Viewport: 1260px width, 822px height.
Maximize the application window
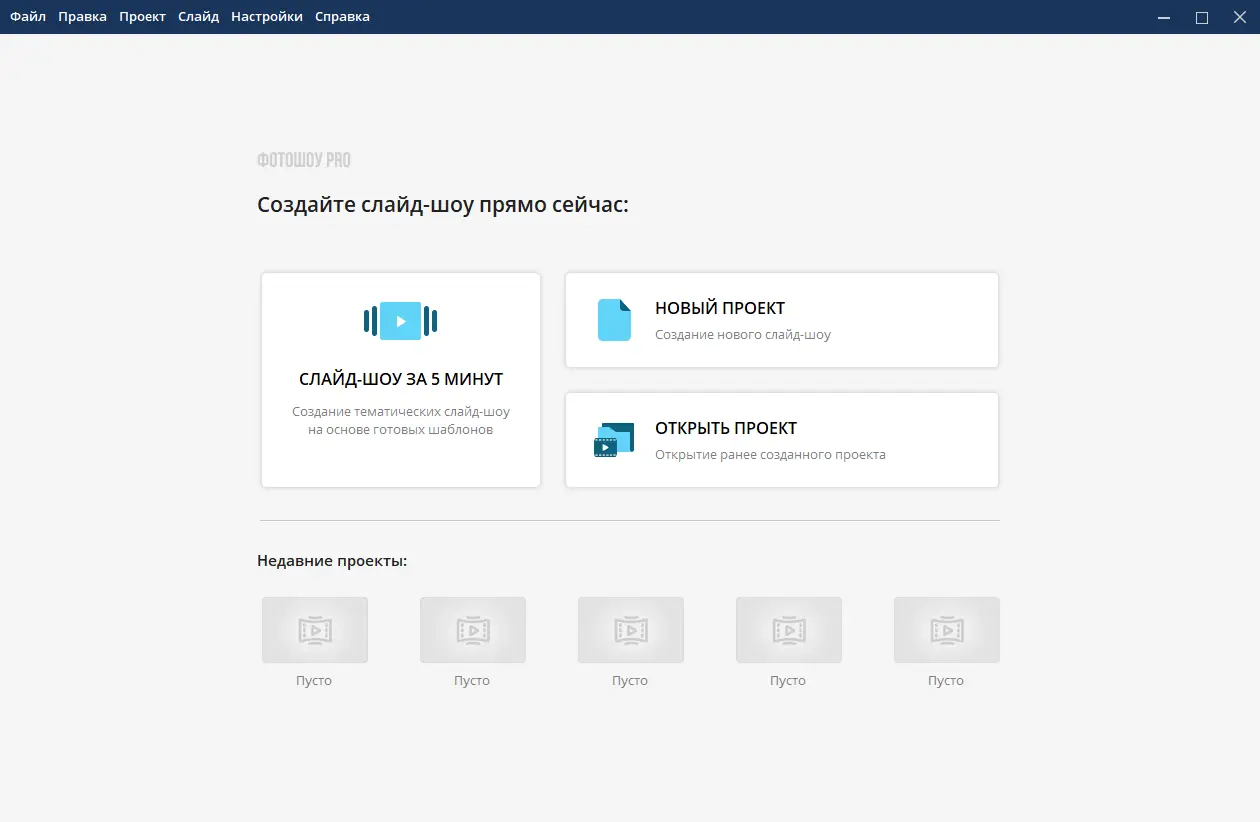pos(1202,17)
